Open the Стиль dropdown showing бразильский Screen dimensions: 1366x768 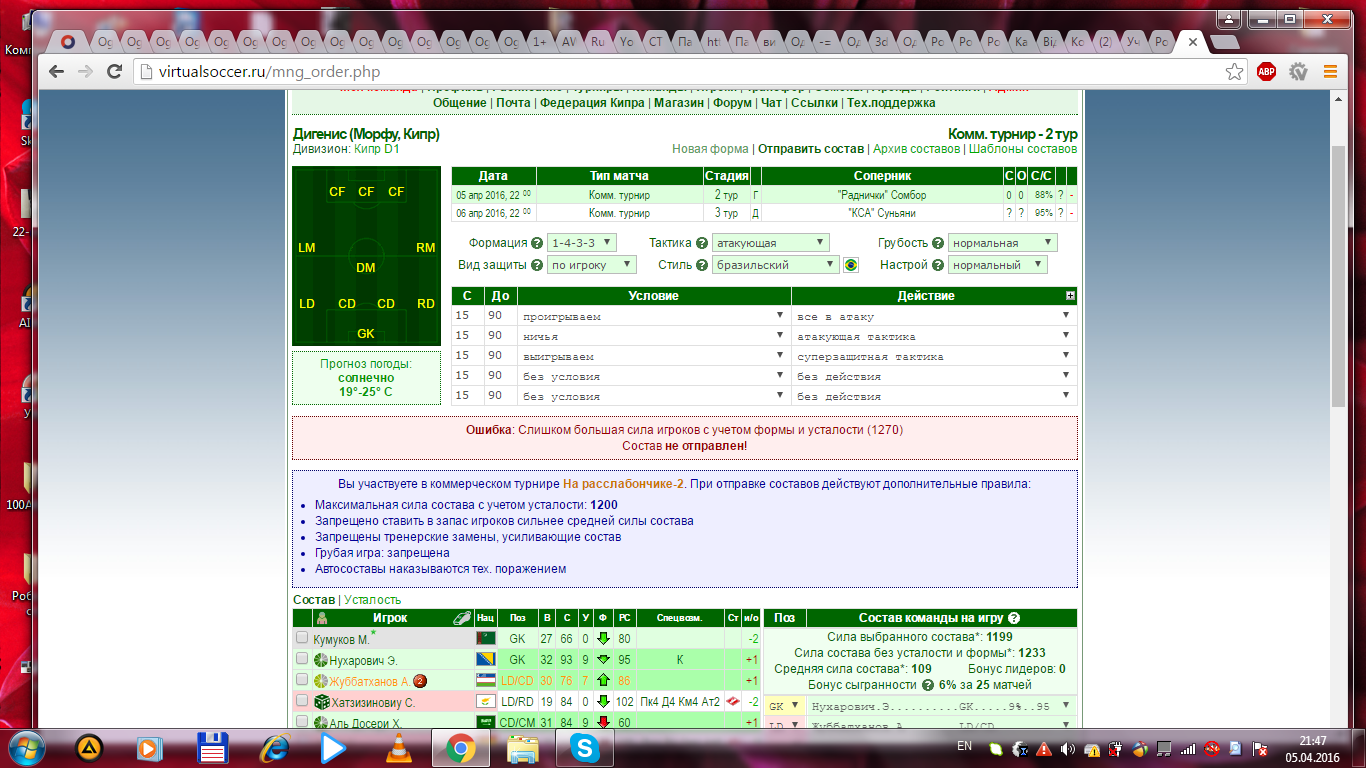coord(776,265)
